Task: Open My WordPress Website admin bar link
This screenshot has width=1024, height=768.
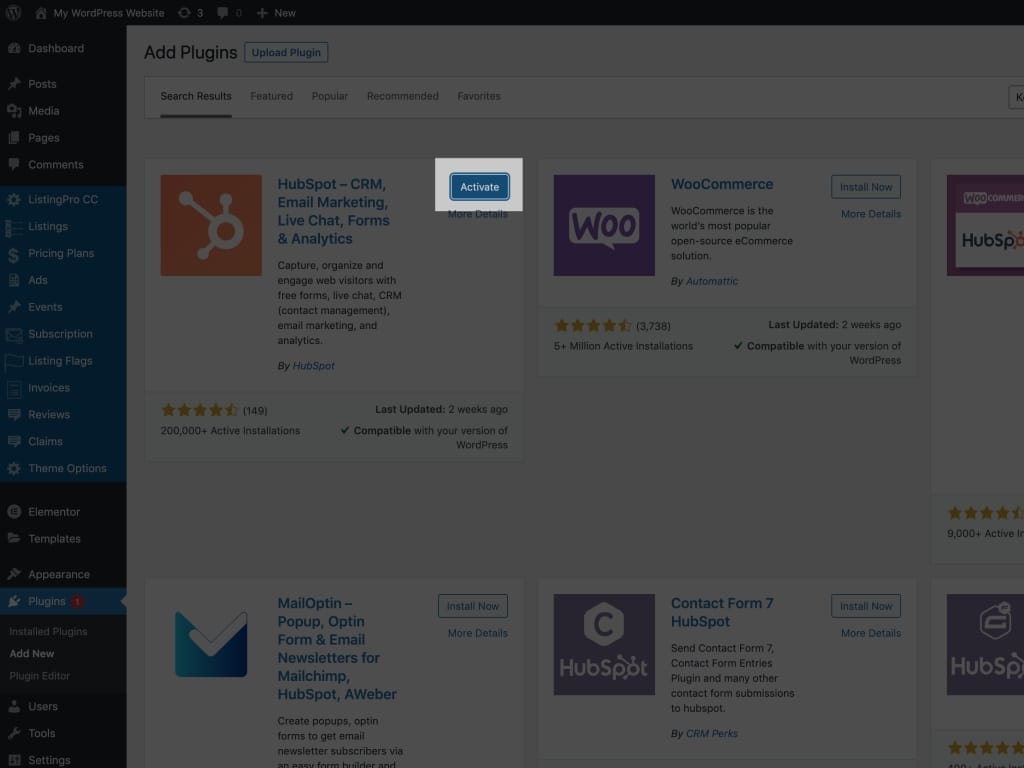Action: coord(109,13)
